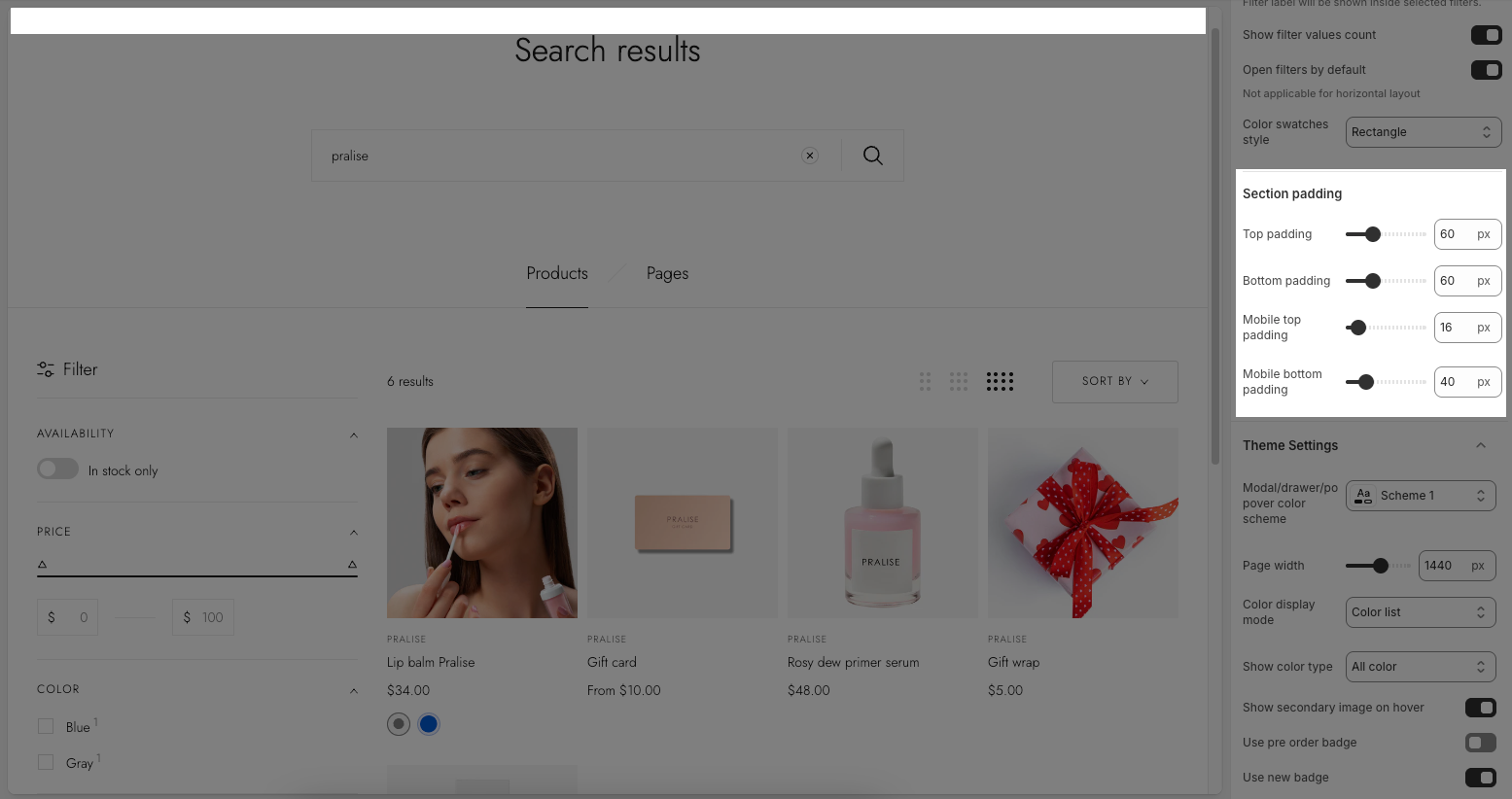The width and height of the screenshot is (1512, 799).
Task: Check the Gray color filter
Action: point(46,762)
